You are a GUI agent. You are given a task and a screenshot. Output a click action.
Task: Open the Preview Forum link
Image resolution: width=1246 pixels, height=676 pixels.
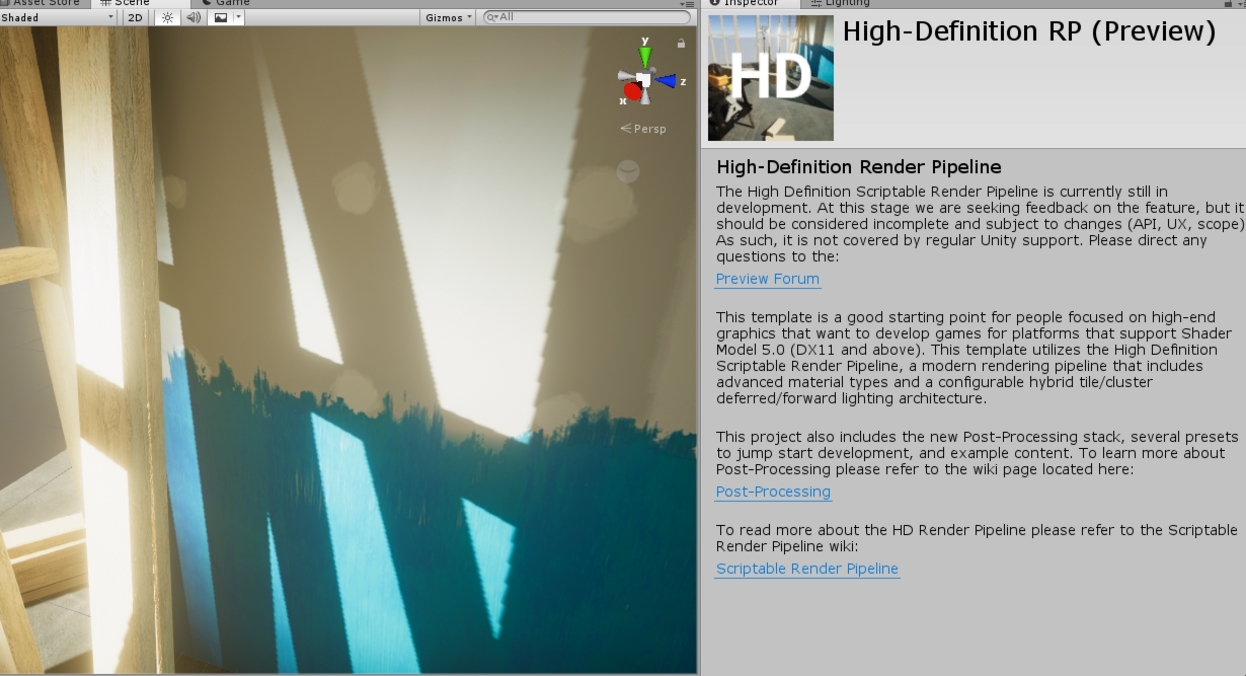[x=768, y=279]
